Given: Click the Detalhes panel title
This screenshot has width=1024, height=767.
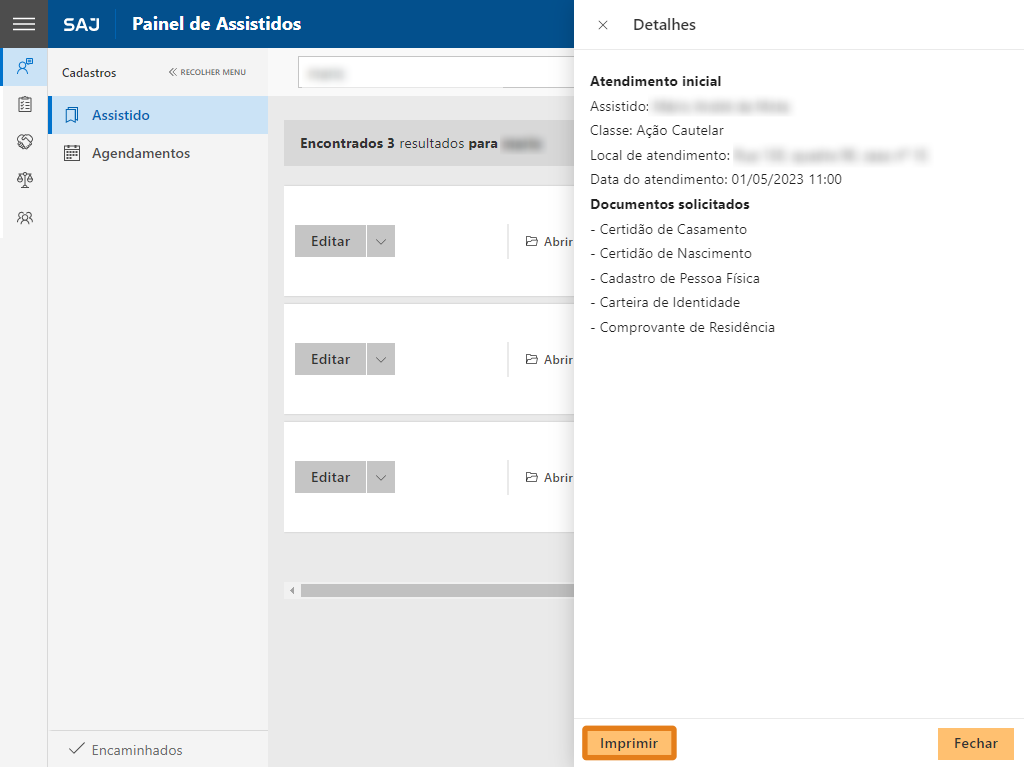Looking at the screenshot, I should coord(664,25).
